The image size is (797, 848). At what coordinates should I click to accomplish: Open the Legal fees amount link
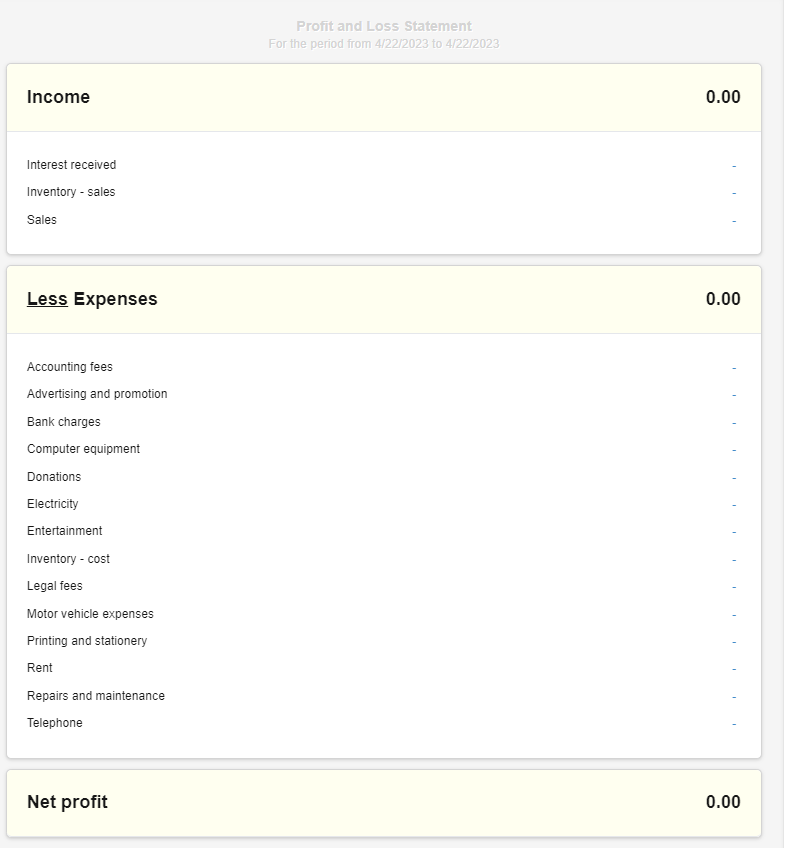734,587
